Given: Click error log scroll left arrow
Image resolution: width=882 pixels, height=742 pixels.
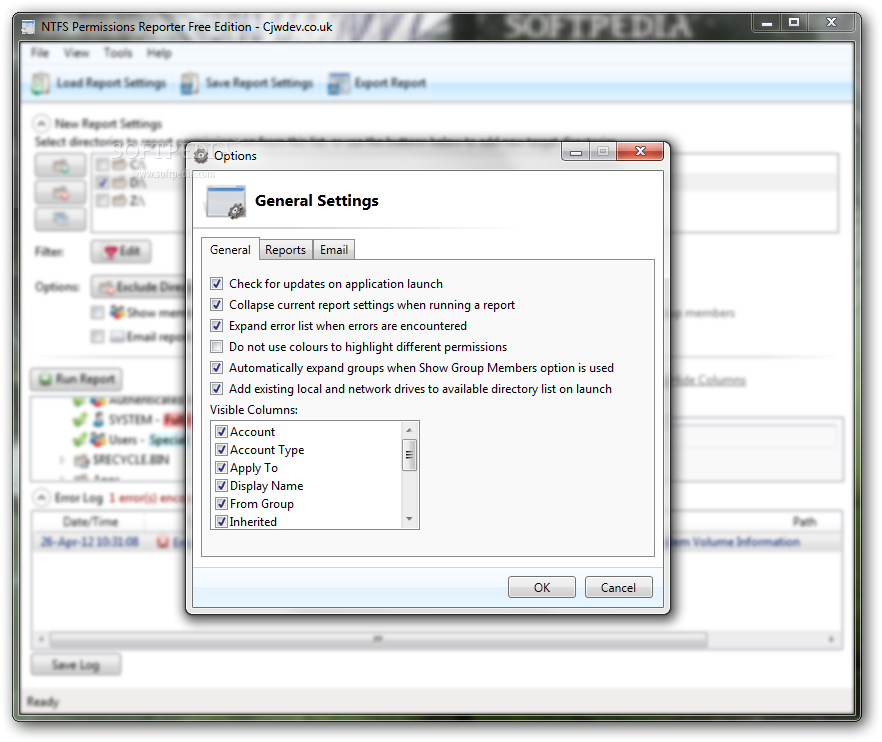Looking at the screenshot, I should pos(40,640).
